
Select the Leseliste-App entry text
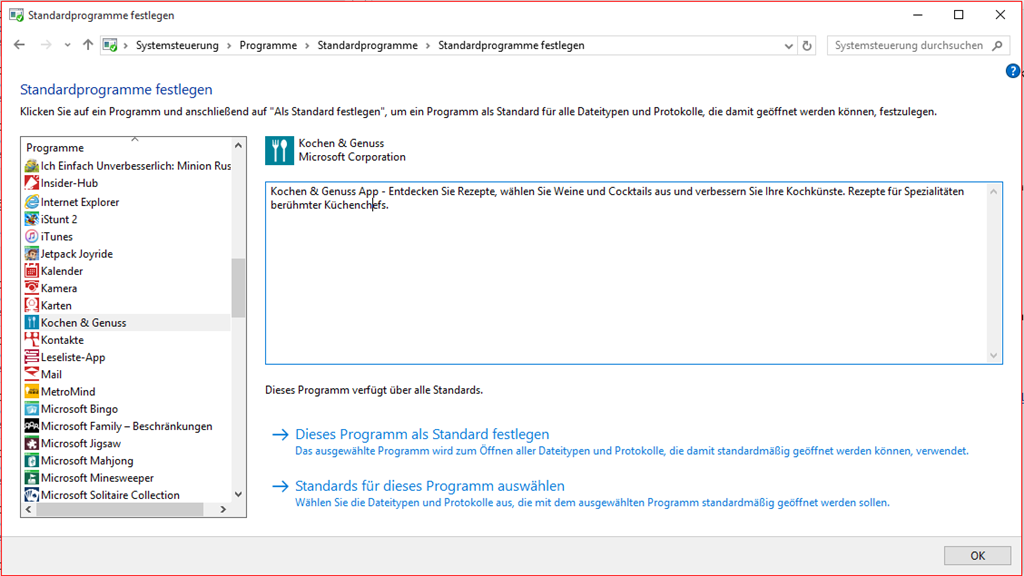pos(72,357)
